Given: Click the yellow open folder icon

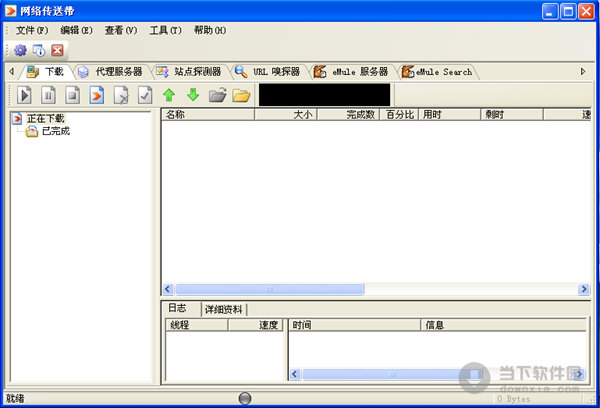Looking at the screenshot, I should (241, 95).
